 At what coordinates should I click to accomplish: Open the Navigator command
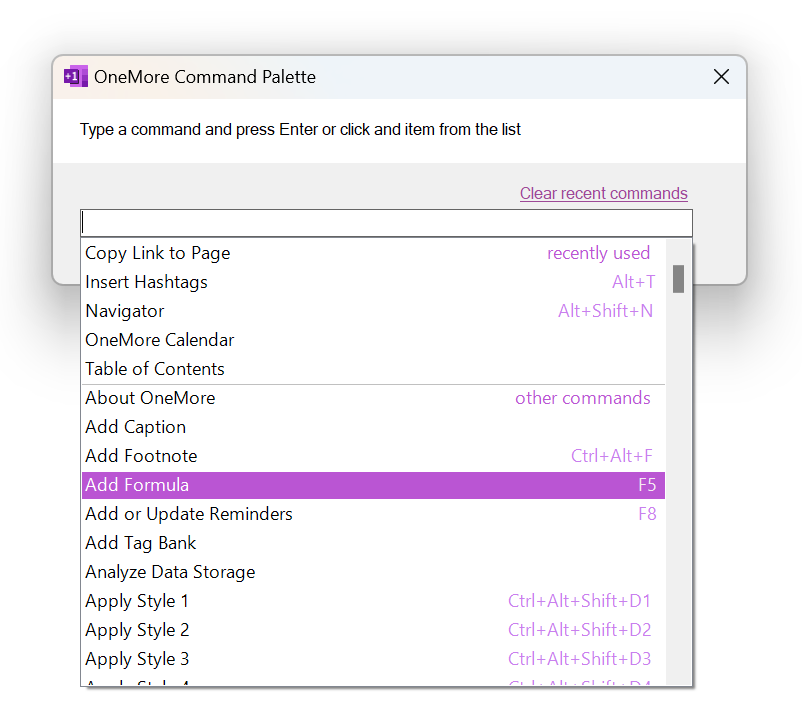coord(124,311)
